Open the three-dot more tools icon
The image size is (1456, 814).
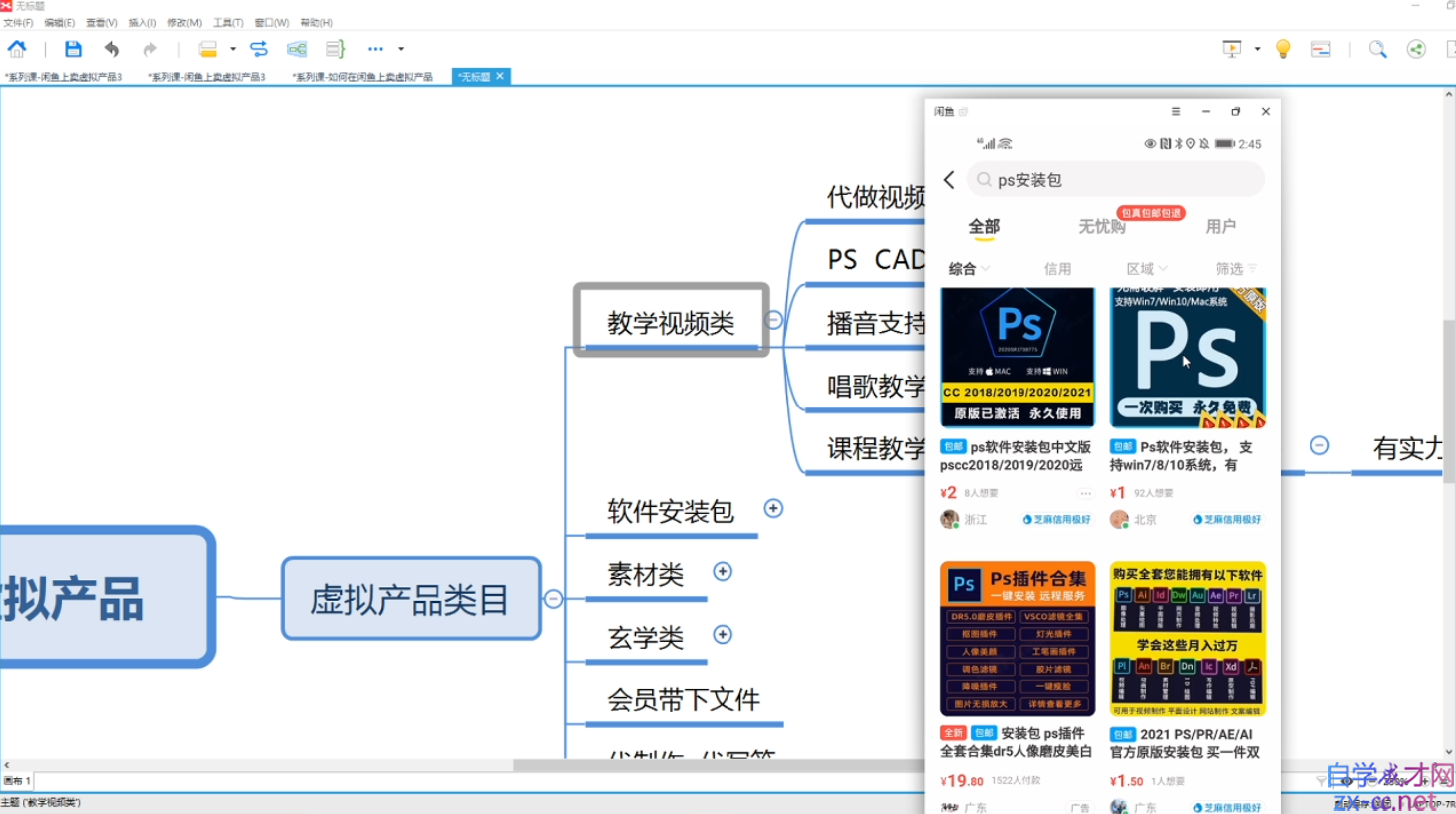point(375,48)
